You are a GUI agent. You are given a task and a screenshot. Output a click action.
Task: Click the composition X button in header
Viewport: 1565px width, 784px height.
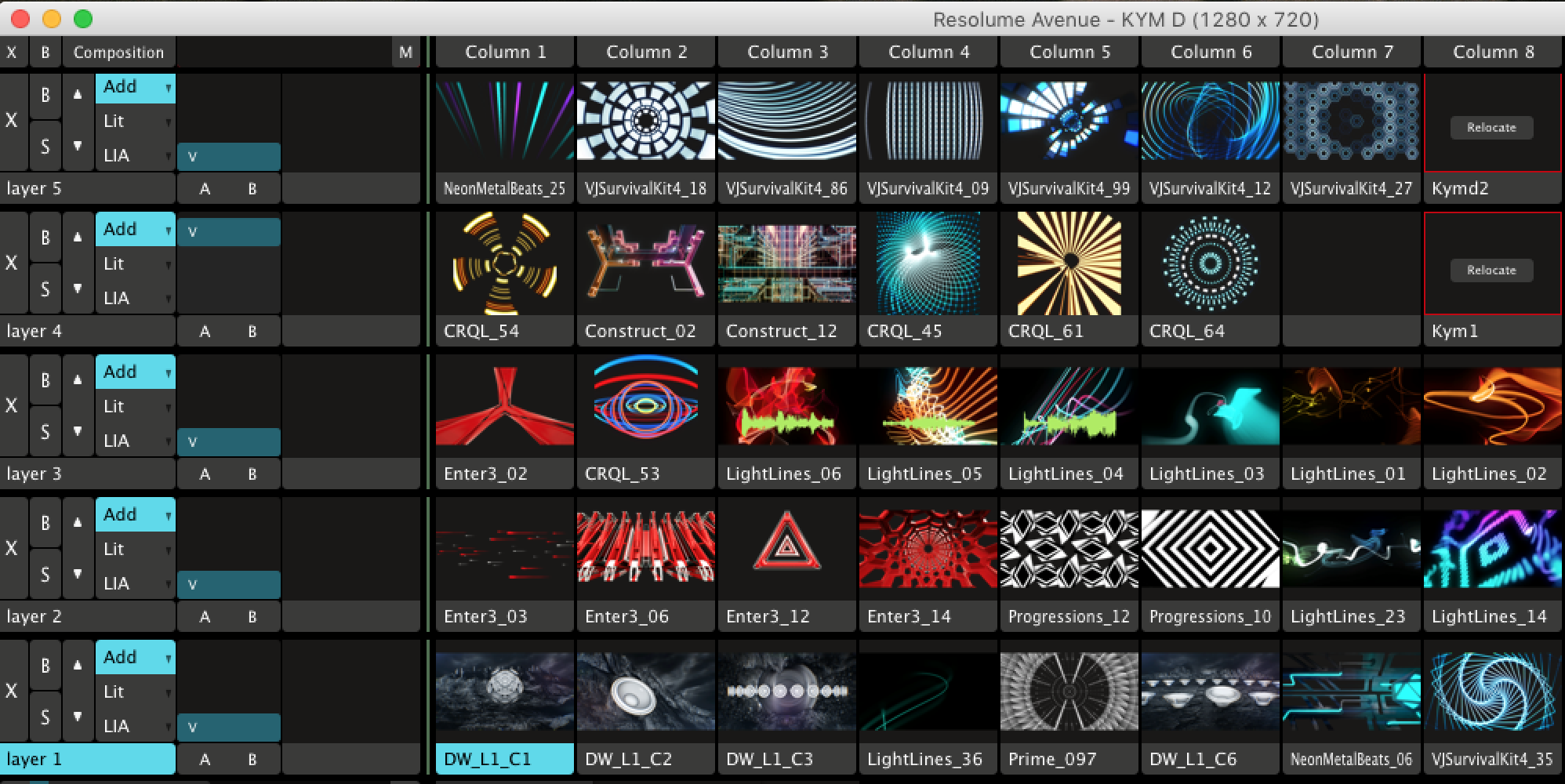[x=12, y=53]
